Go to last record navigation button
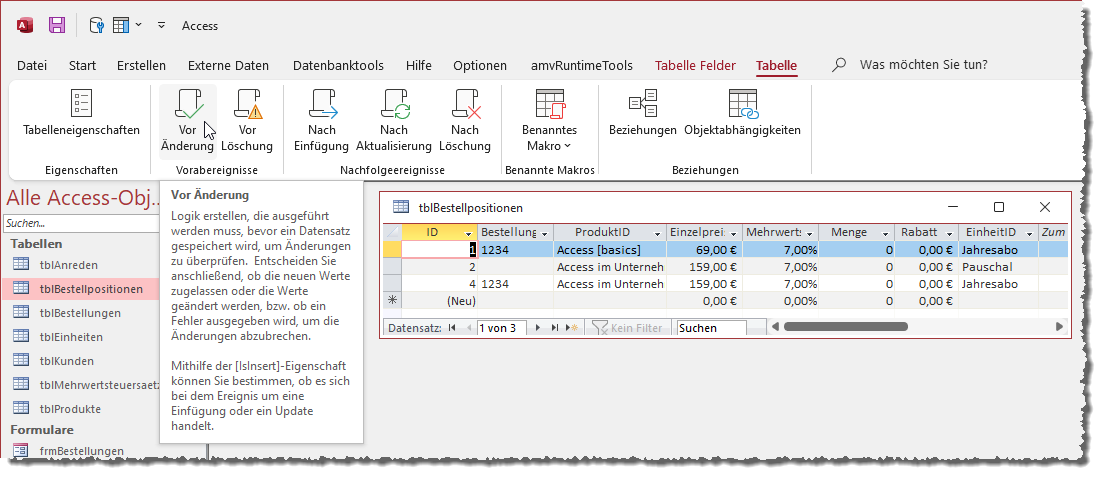The height and width of the screenshot is (478, 1102). (x=555, y=328)
